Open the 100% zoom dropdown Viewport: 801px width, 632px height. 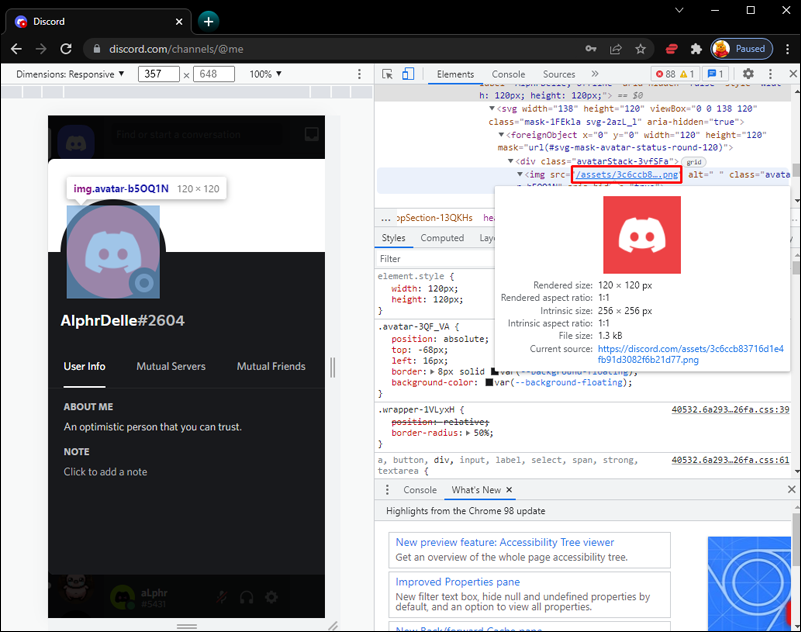(266, 74)
